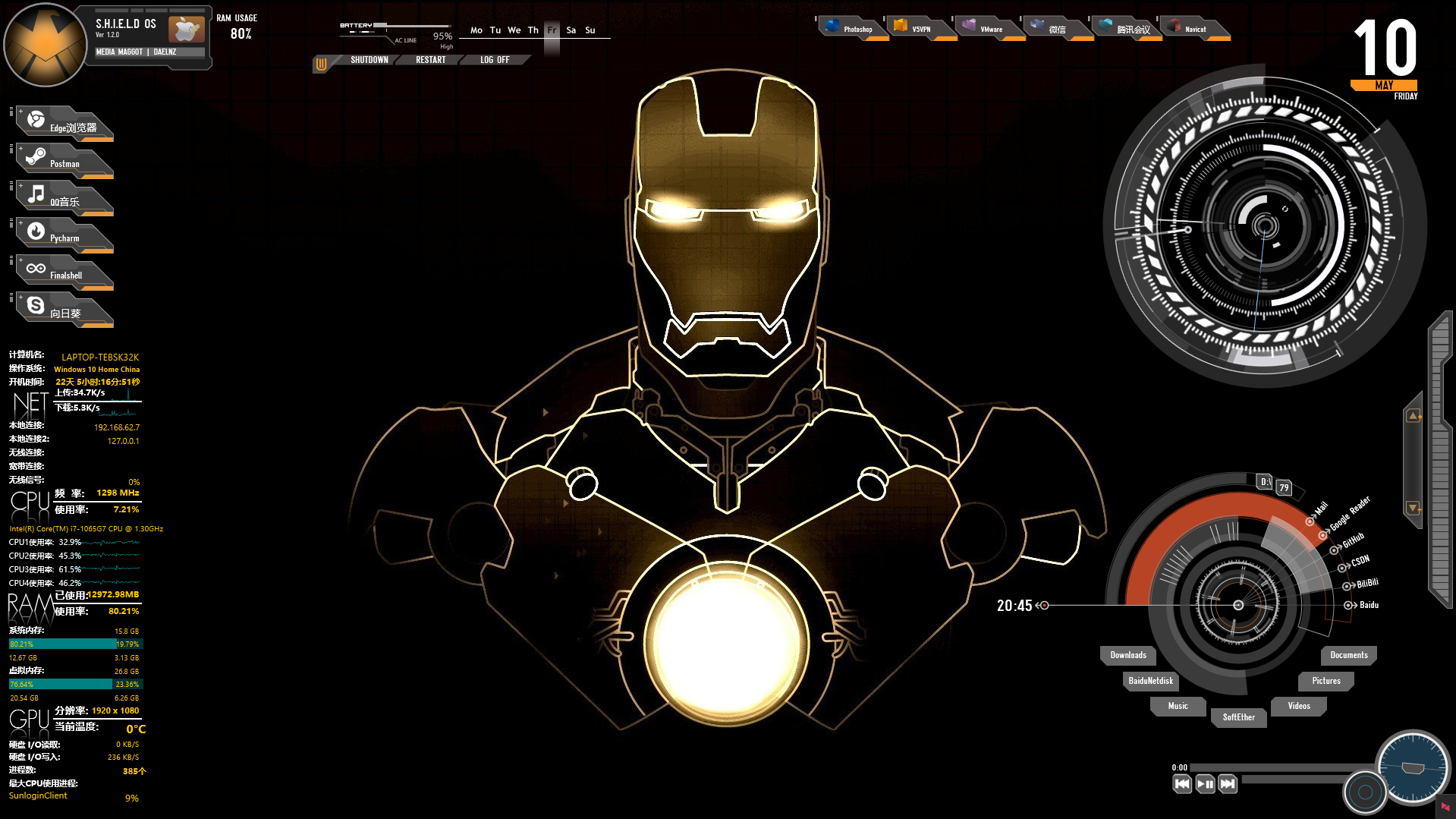The width and height of the screenshot is (1456, 819).
Task: Launch 腾讯会议 from the top dock
Action: (x=1127, y=28)
